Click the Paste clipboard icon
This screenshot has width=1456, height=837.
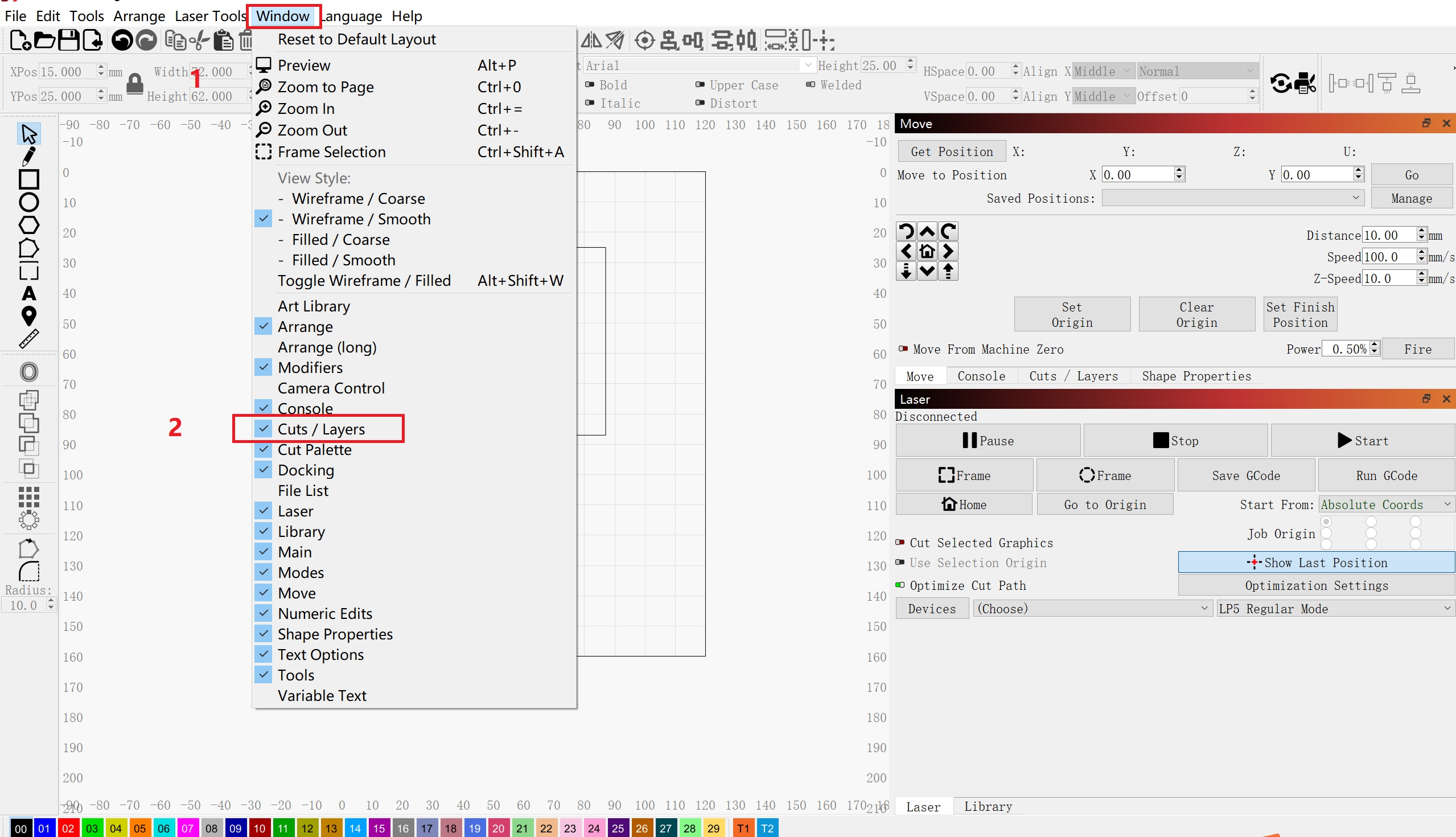(x=224, y=40)
